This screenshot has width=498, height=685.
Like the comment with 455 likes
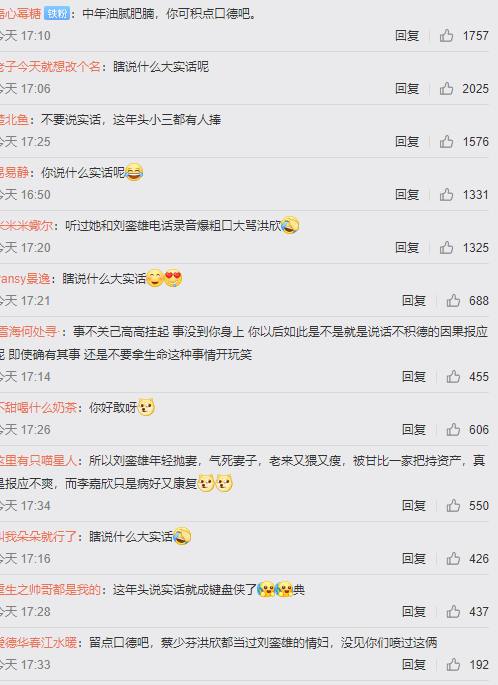[453, 377]
